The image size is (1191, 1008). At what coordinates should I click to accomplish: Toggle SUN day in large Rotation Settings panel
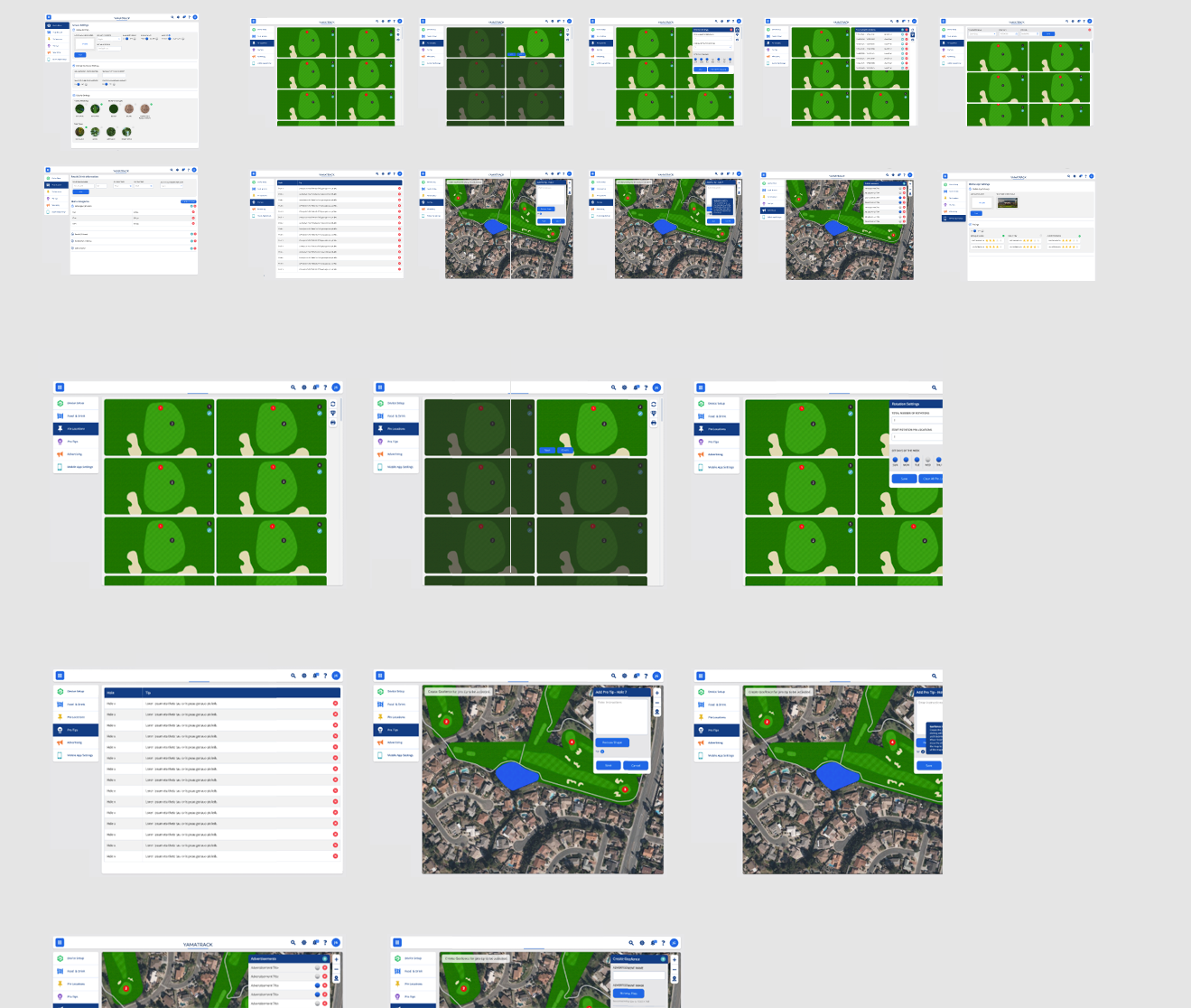pyautogui.click(x=896, y=460)
